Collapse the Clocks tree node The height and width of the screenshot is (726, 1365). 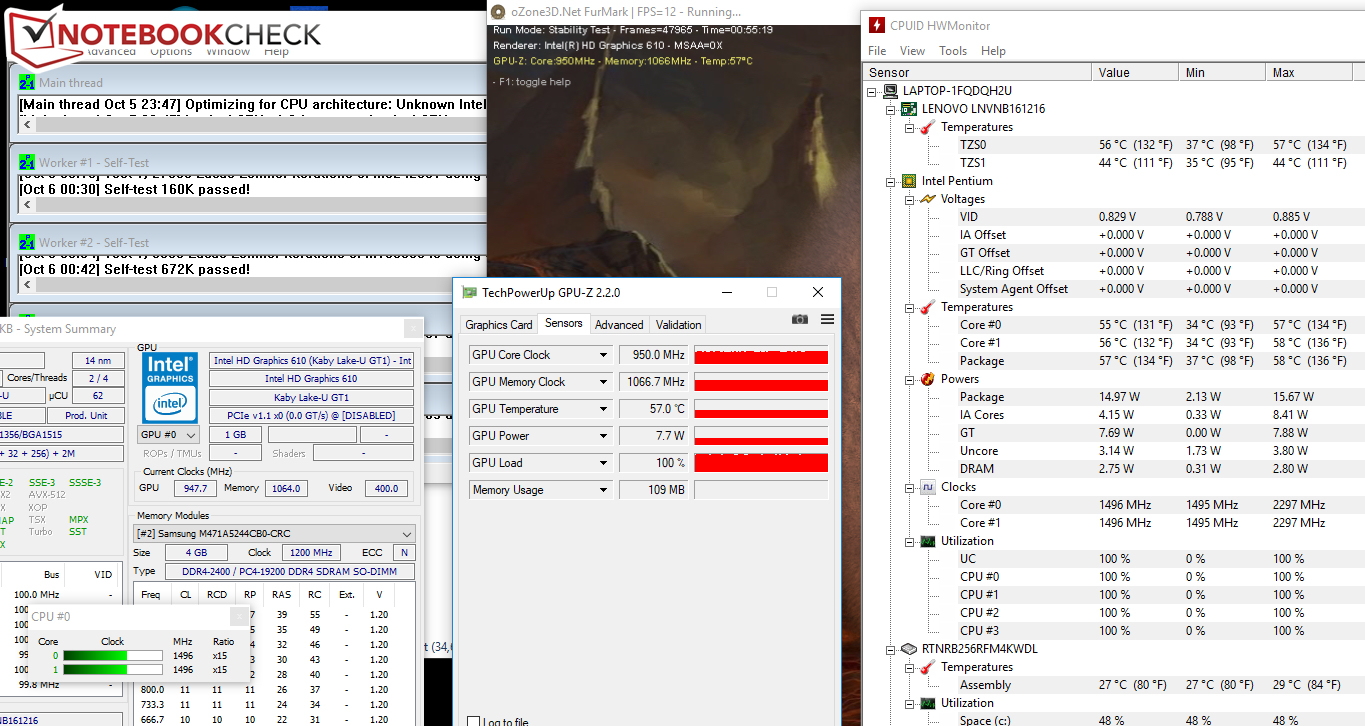[x=908, y=487]
